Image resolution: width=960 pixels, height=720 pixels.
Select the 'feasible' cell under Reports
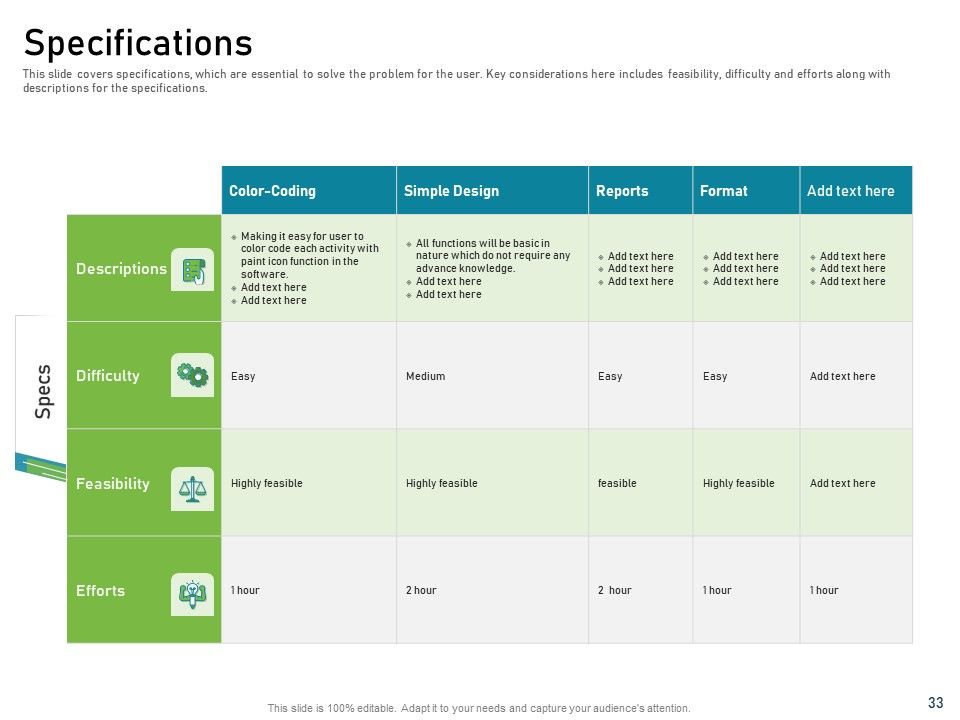(x=640, y=482)
